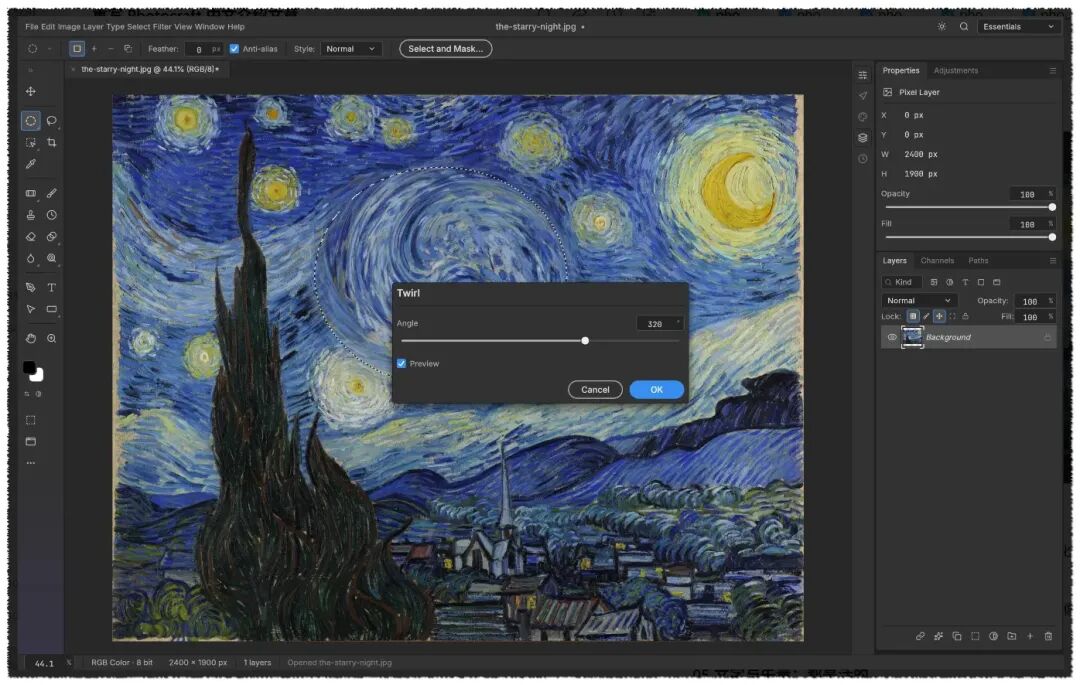
Task: Switch to the Adjustments tab
Action: click(x=955, y=71)
